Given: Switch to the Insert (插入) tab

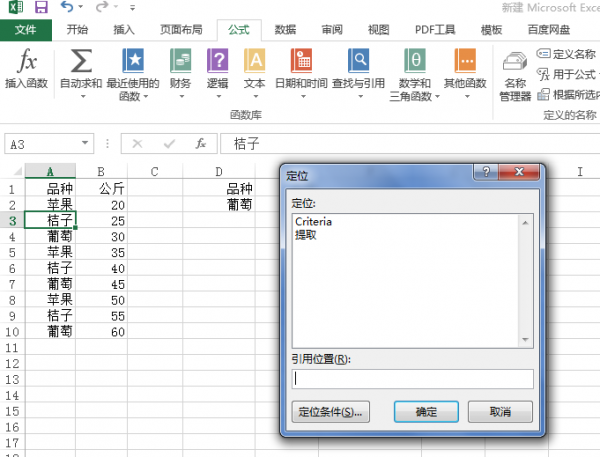Looking at the screenshot, I should (124, 30).
